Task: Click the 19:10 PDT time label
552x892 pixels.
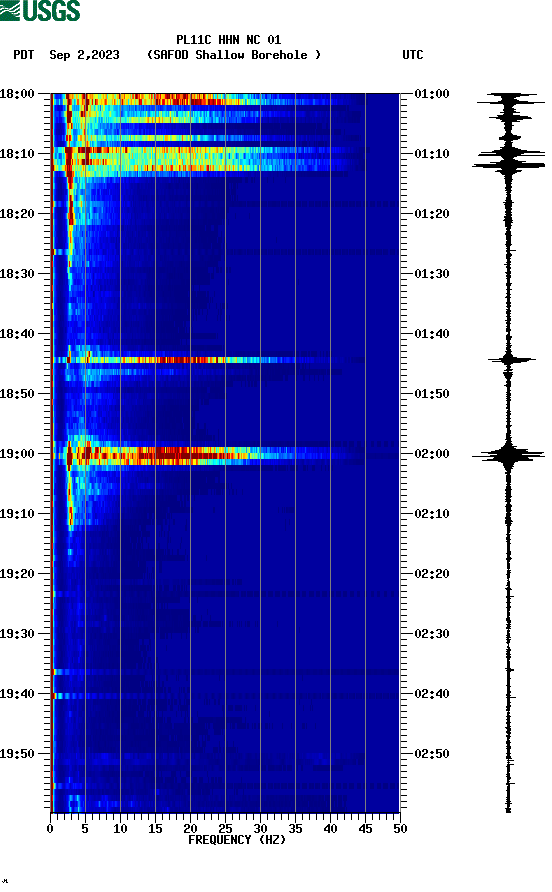Action: (17, 514)
